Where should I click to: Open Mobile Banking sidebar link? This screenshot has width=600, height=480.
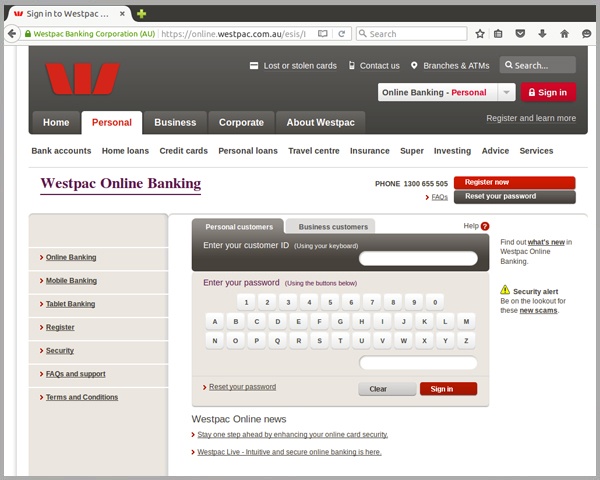(71, 281)
